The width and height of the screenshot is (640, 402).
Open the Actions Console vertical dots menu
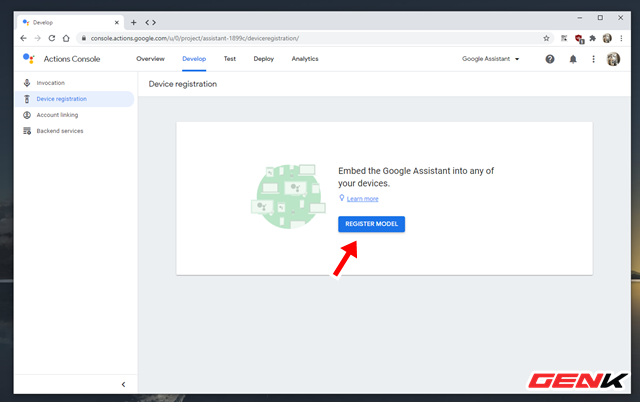[593, 59]
